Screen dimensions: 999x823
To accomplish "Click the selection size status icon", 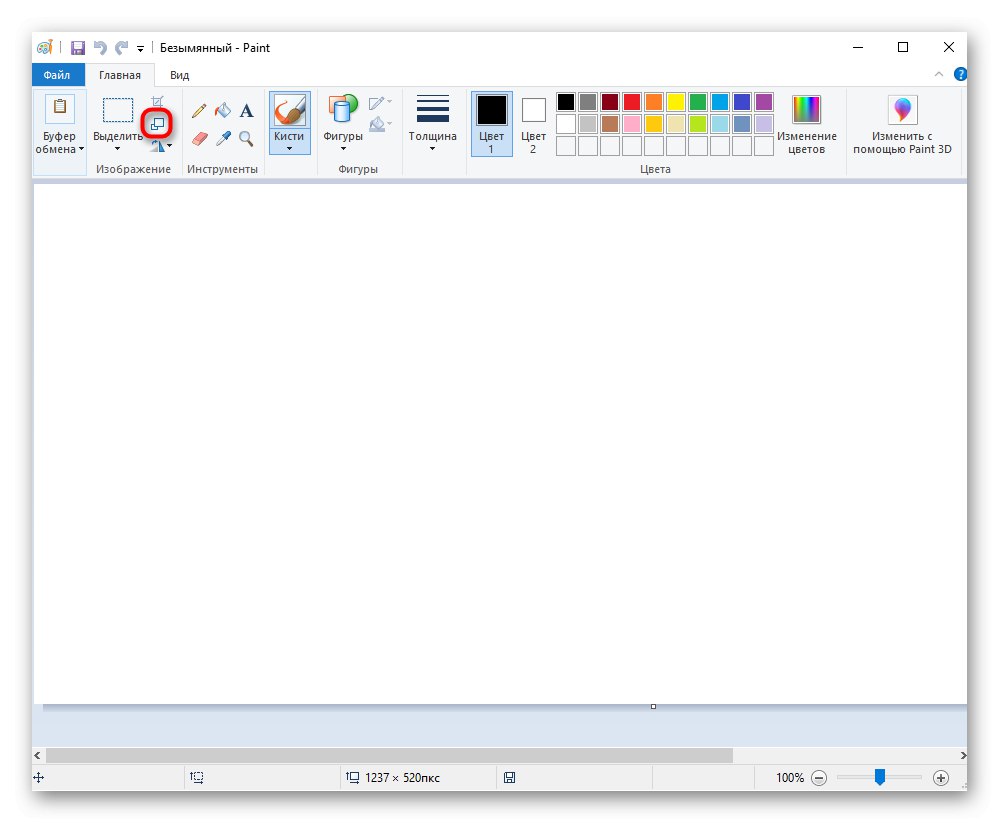I will [x=197, y=778].
